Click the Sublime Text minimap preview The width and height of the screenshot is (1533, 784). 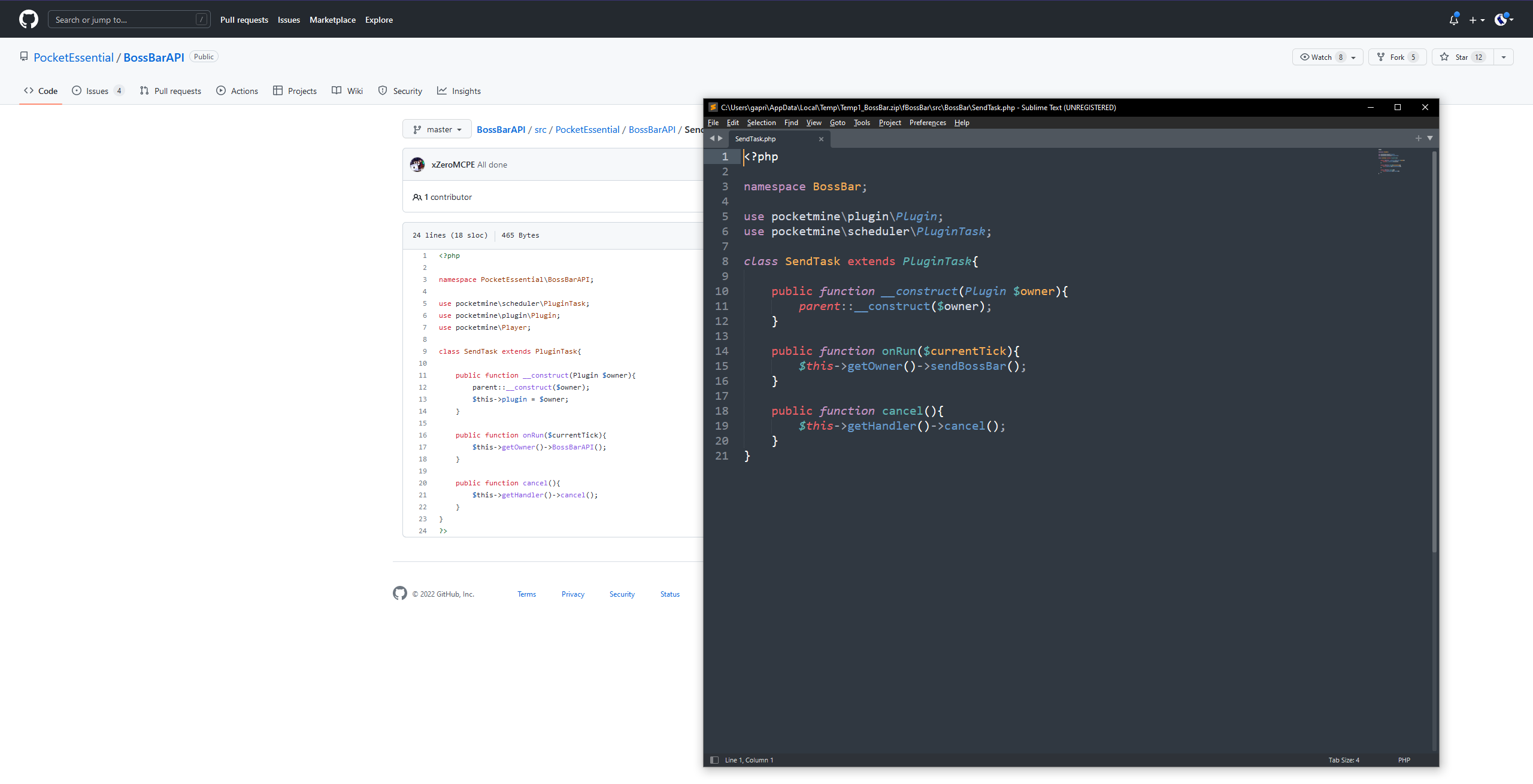[x=1390, y=162]
